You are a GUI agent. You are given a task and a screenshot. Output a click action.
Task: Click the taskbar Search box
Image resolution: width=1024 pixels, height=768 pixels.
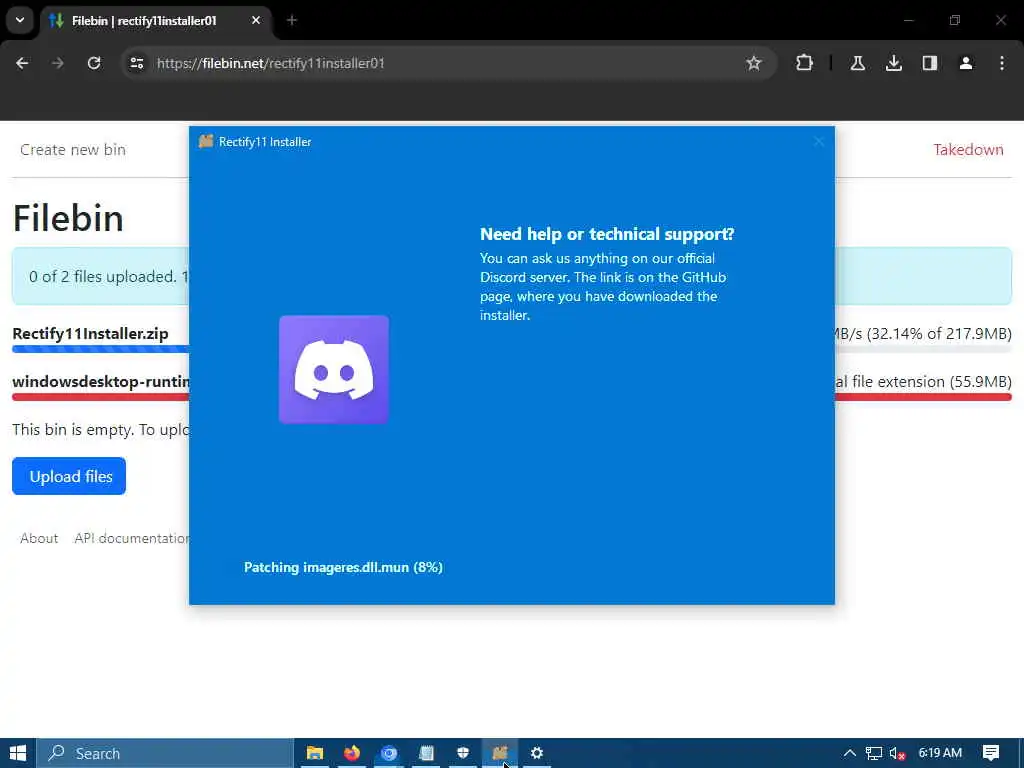165,753
